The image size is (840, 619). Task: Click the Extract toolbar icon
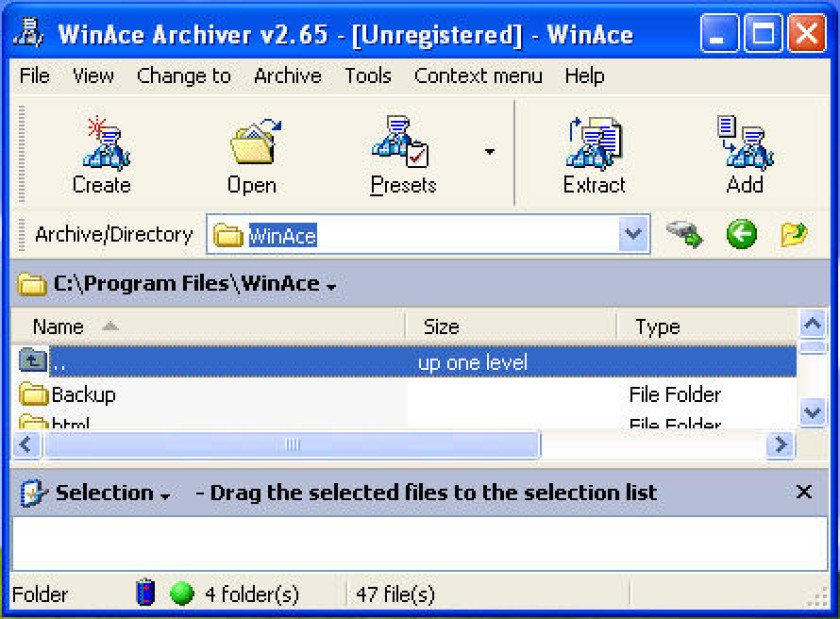(594, 143)
